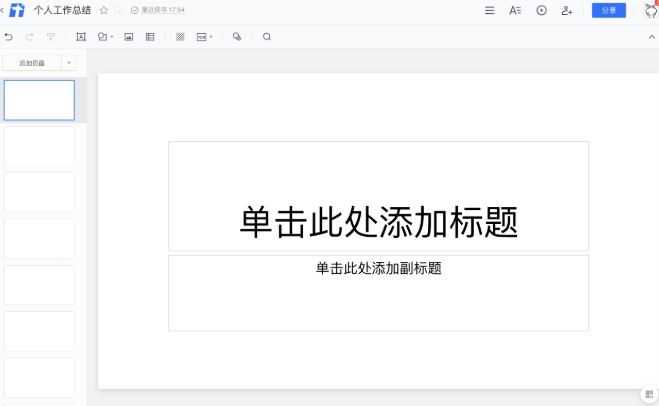Viewport: 659px width, 406px height.
Task: Insert a text box
Action: tap(81, 37)
